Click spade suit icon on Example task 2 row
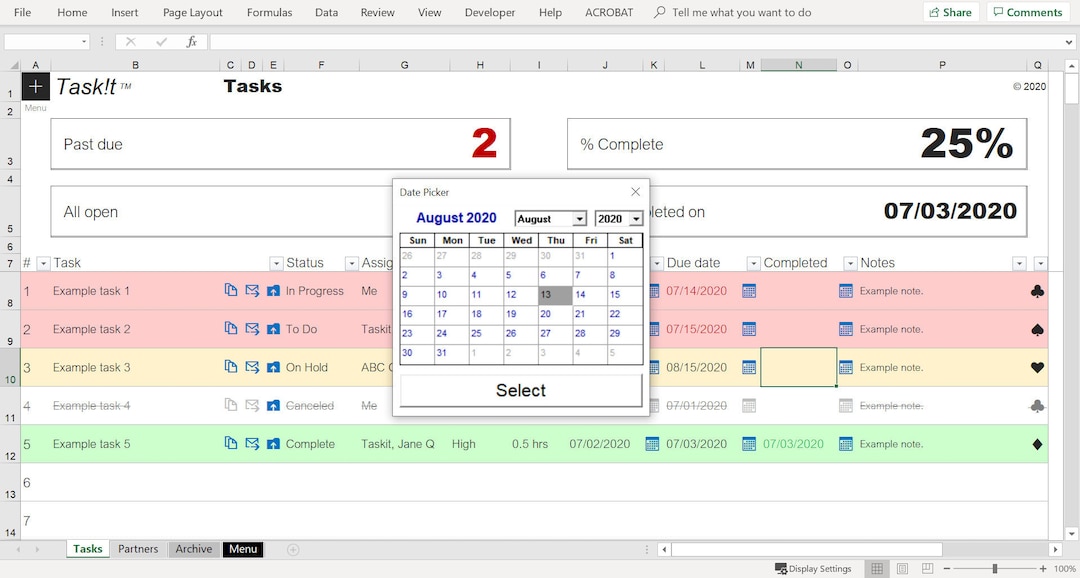 coord(1037,329)
